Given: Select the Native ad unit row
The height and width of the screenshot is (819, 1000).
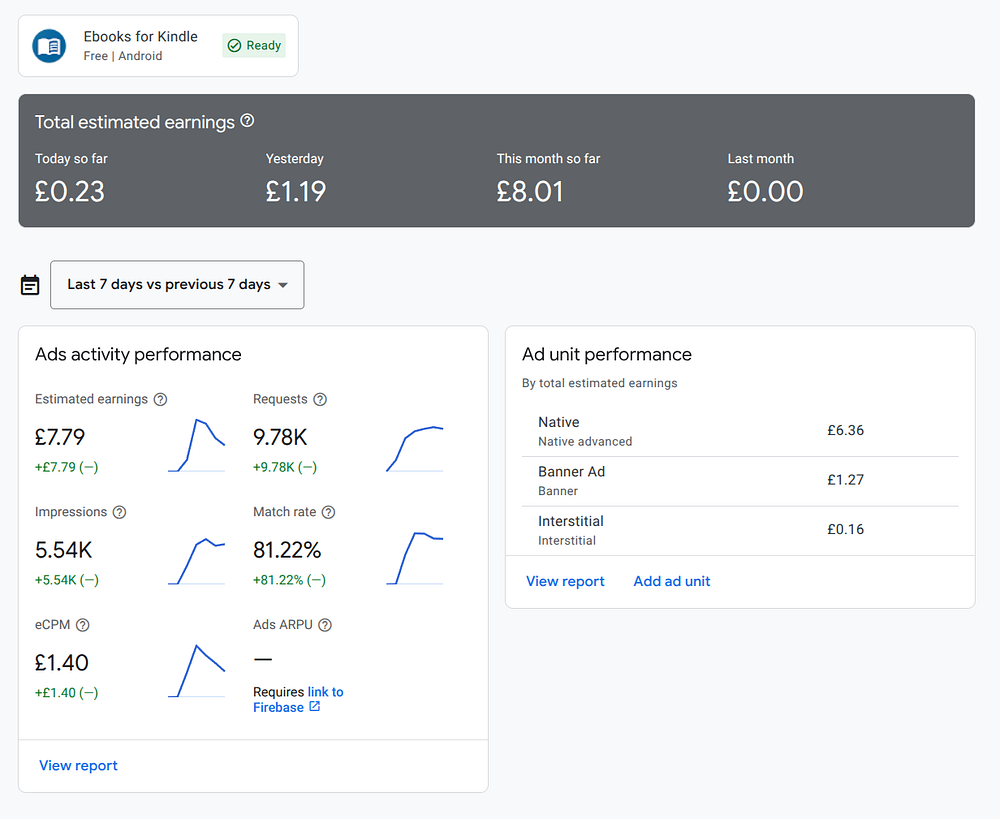Looking at the screenshot, I should [740, 431].
